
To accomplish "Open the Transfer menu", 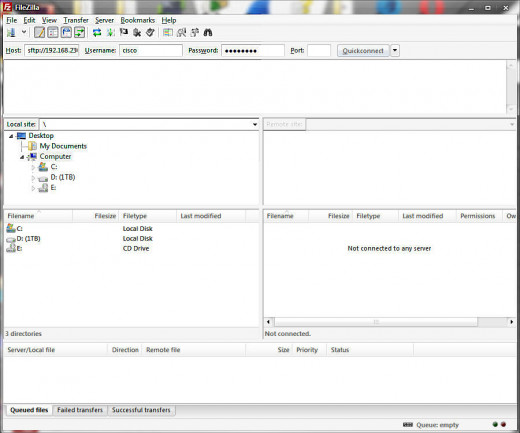I will 76,20.
